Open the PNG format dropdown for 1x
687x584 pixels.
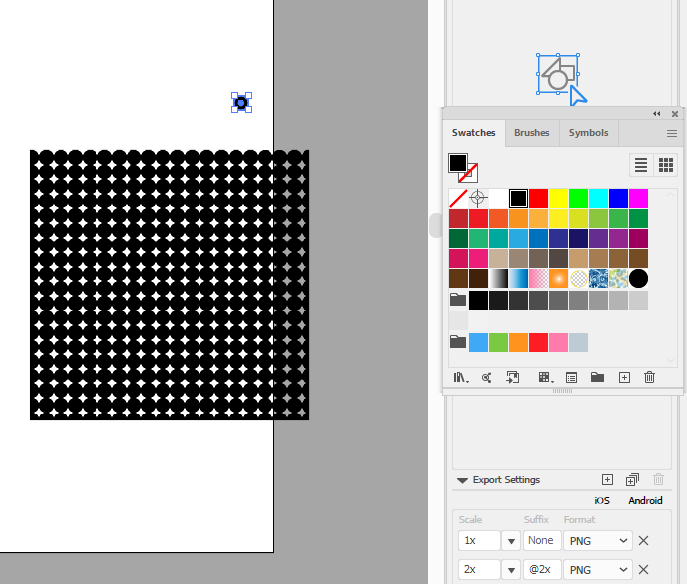(598, 541)
